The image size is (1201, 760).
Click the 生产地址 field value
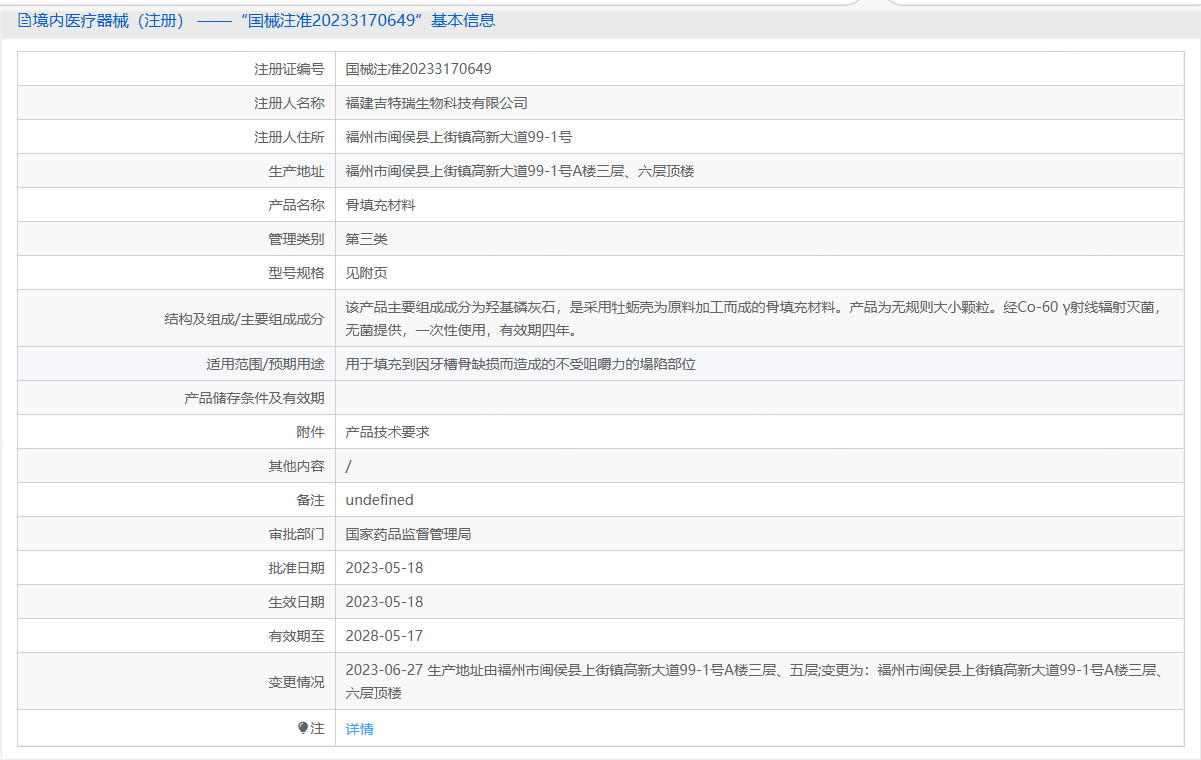pos(520,171)
